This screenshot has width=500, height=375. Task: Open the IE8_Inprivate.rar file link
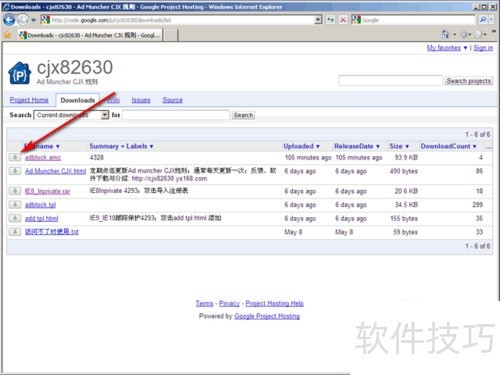[47, 191]
